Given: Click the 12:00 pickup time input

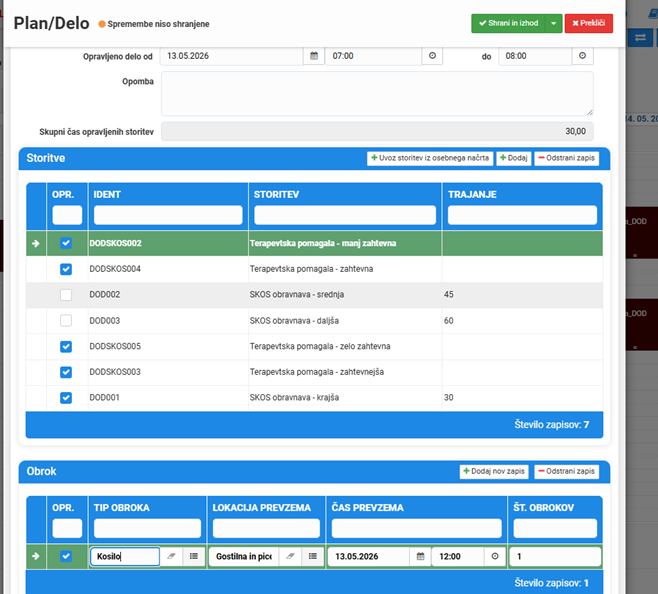Looking at the screenshot, I should [x=458, y=556].
